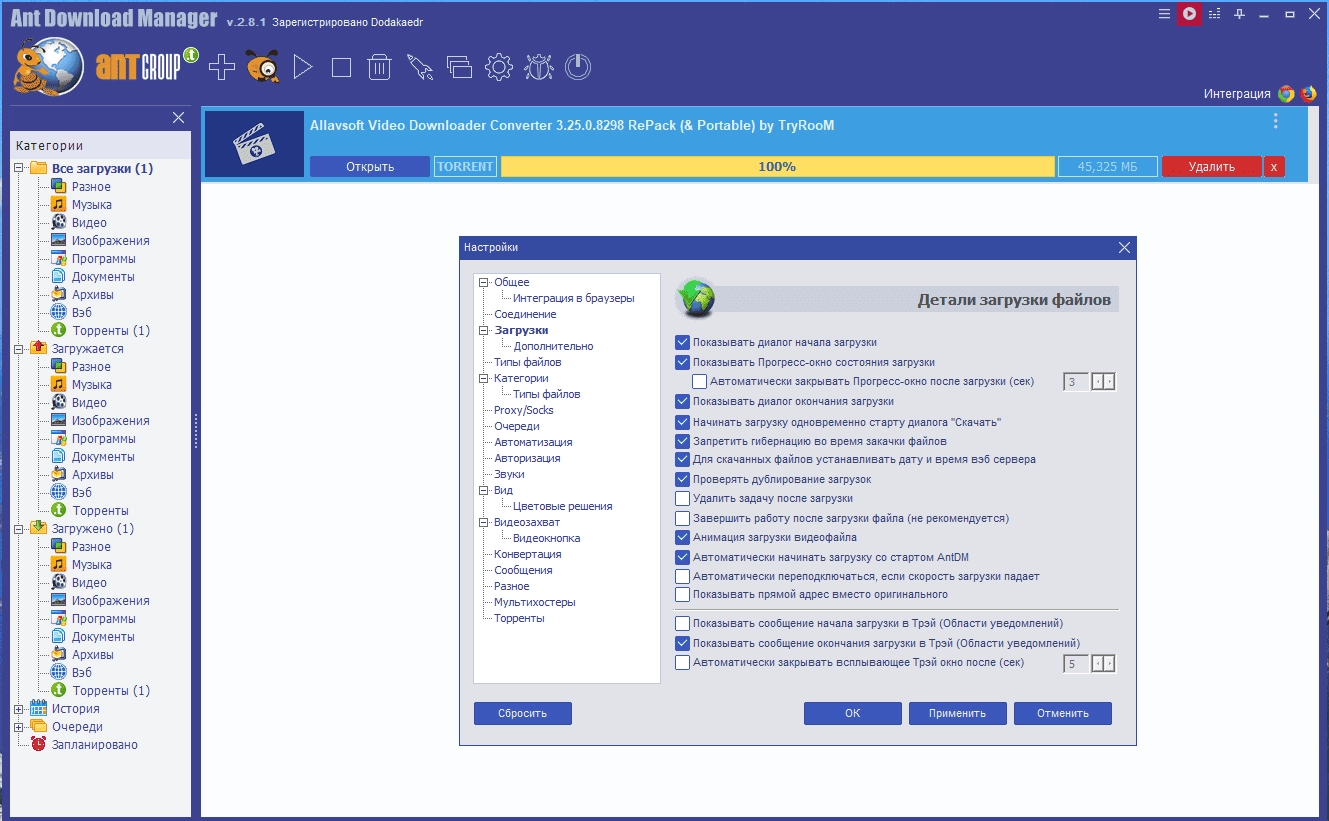Collapse the Загружается tree node
Image resolution: width=1329 pixels, height=821 pixels.
19,349
